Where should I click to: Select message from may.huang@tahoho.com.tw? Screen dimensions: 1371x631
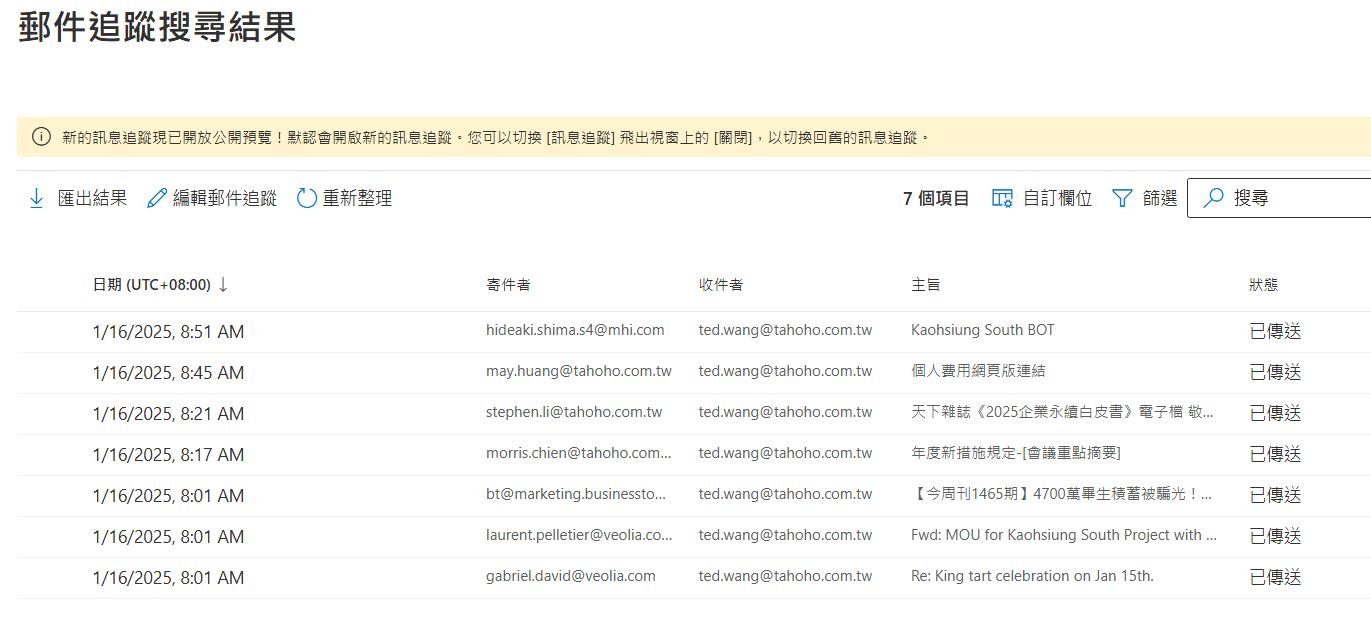tap(578, 371)
